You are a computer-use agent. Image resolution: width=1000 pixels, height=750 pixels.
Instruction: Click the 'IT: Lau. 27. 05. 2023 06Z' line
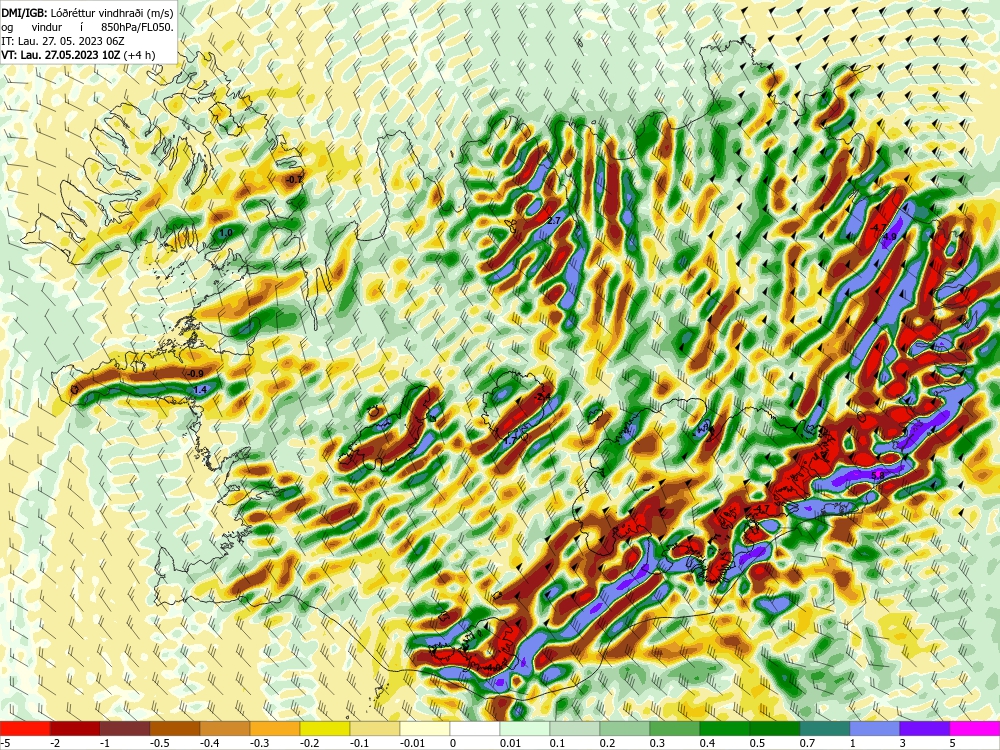click(62, 41)
